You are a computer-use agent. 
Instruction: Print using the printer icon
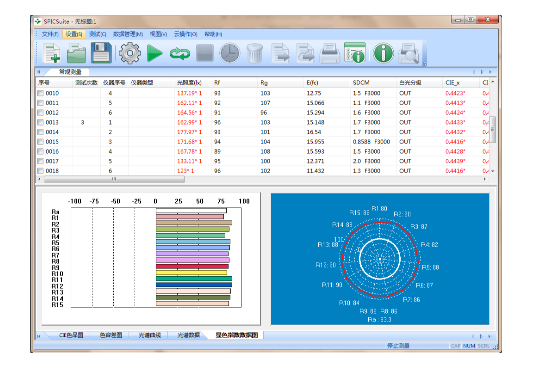click(x=330, y=53)
